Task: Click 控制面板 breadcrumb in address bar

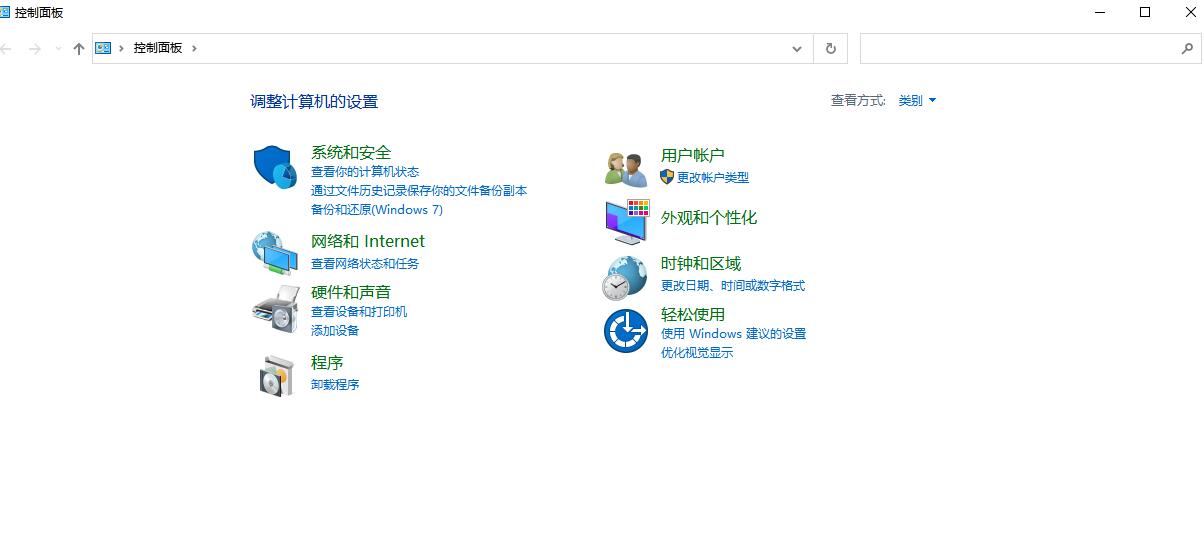Action: point(158,48)
